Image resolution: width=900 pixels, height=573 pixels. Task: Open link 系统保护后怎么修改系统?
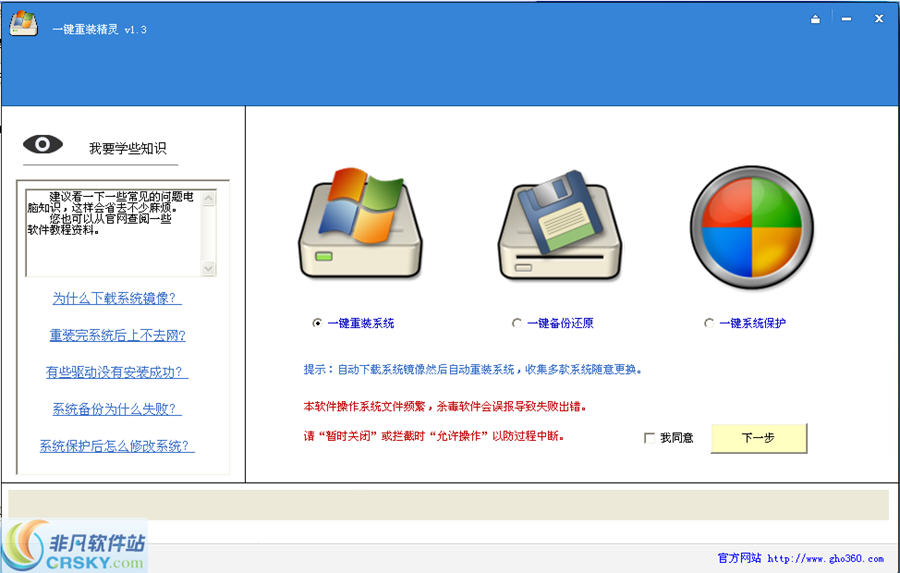(x=117, y=446)
